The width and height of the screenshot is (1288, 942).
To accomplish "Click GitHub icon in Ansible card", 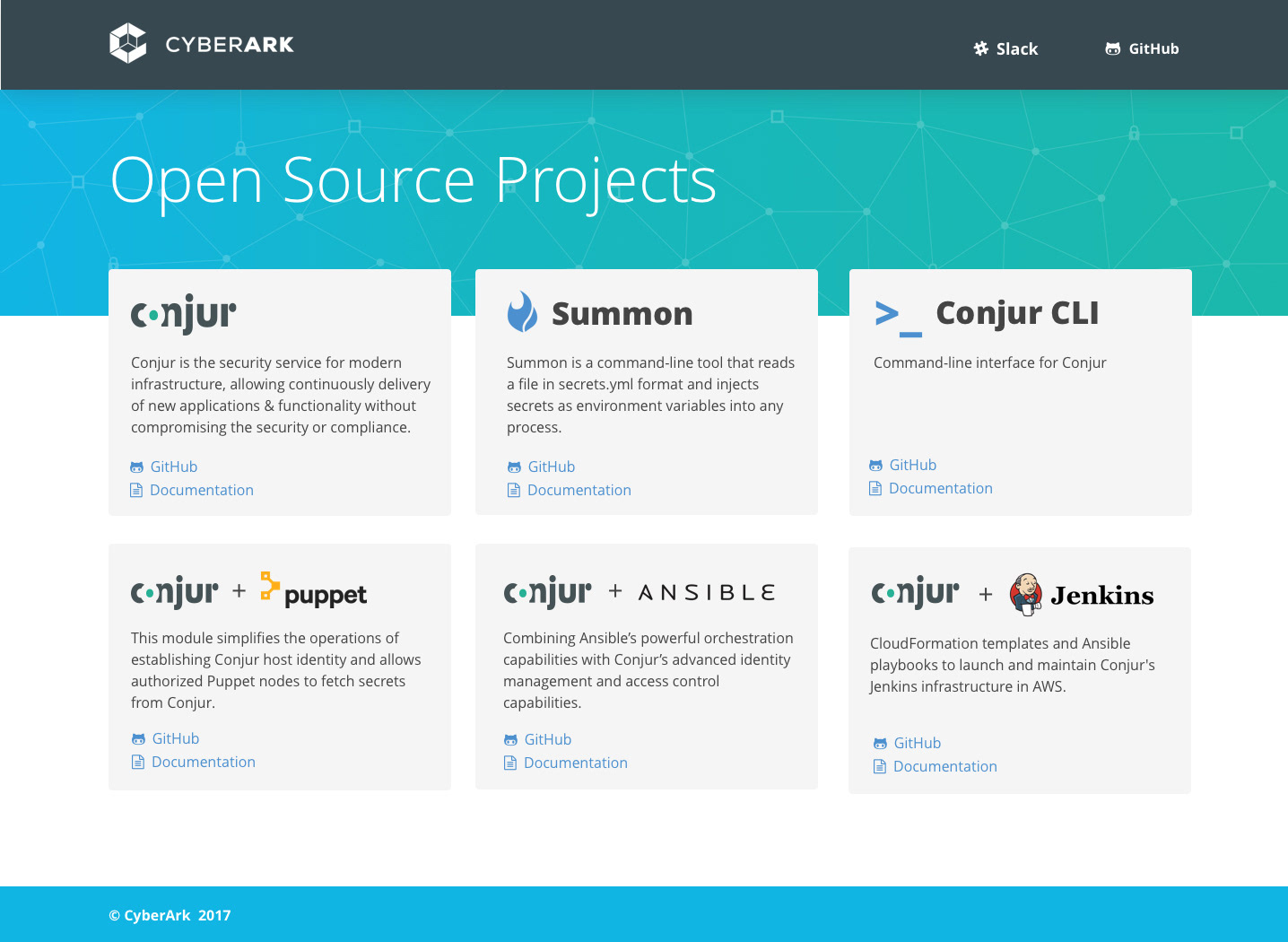I will click(x=510, y=740).
